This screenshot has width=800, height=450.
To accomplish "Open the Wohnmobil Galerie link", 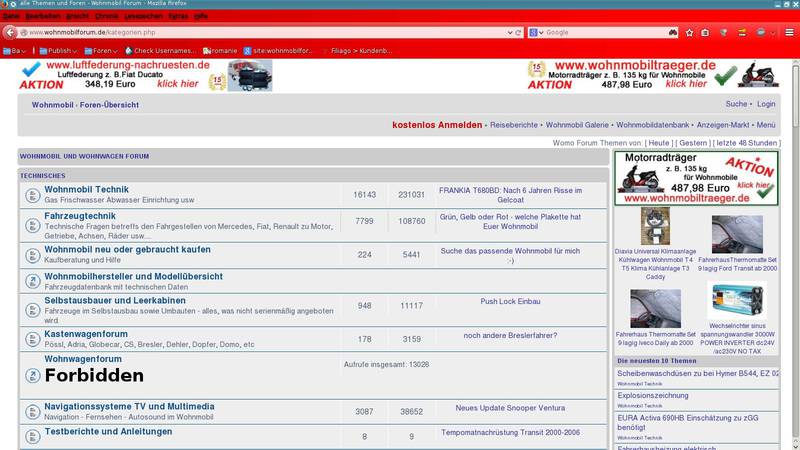I will pyautogui.click(x=577, y=124).
